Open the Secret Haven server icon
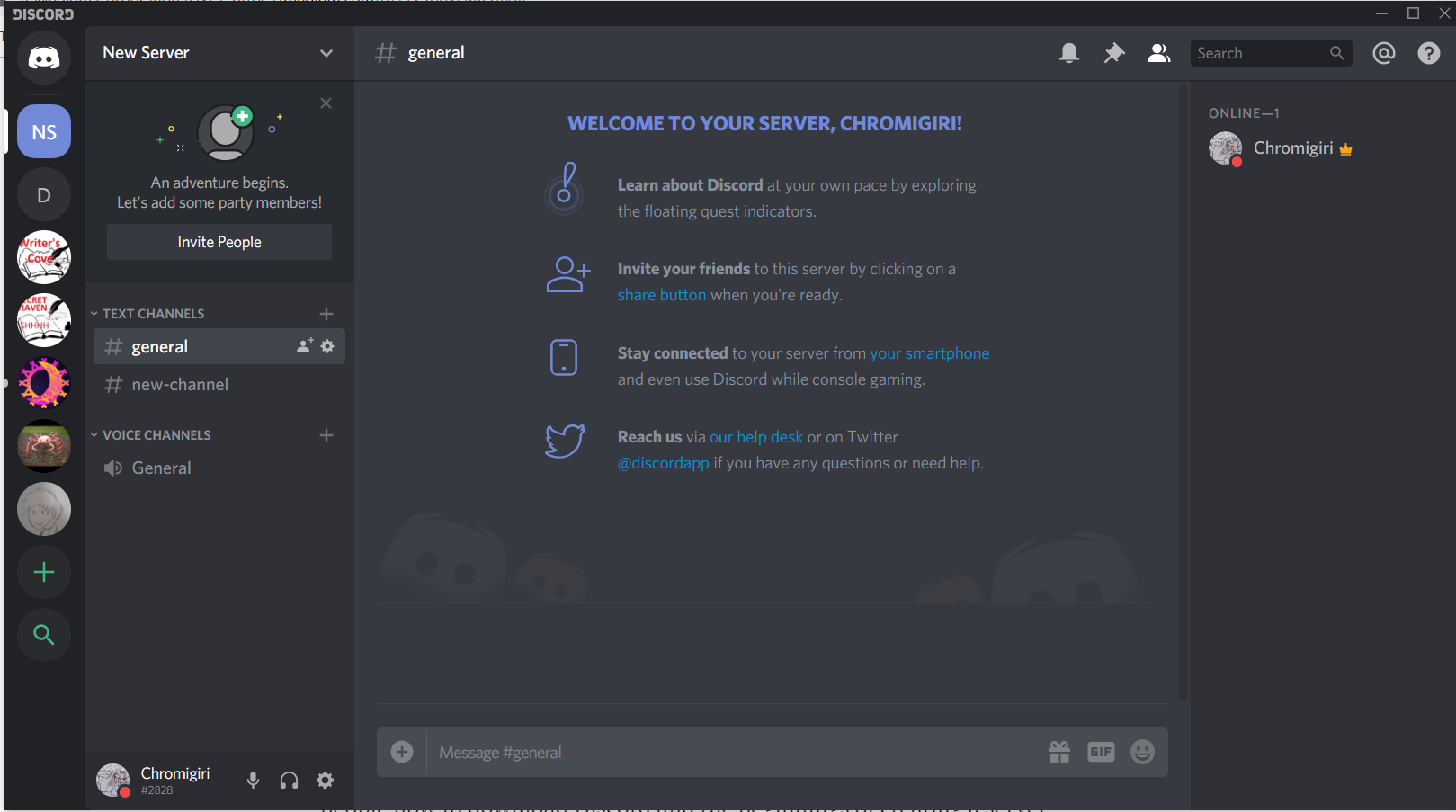Screen dimensions: 1456x812 (44, 320)
